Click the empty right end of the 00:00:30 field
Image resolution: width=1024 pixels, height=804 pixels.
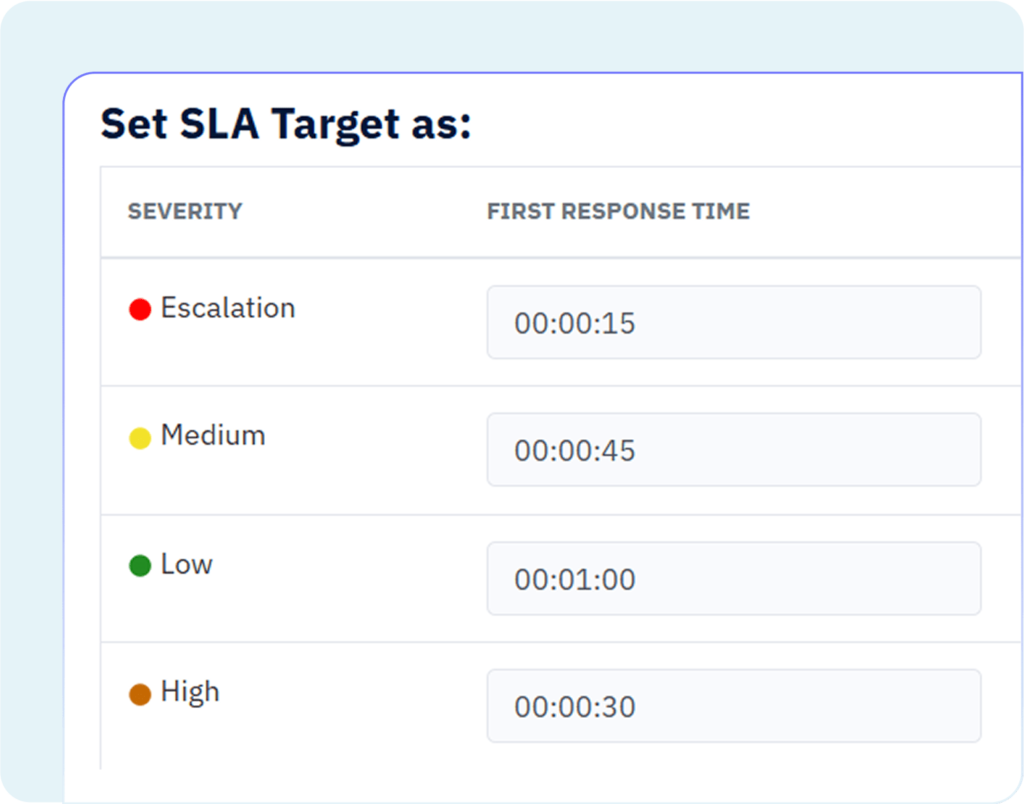(x=900, y=706)
